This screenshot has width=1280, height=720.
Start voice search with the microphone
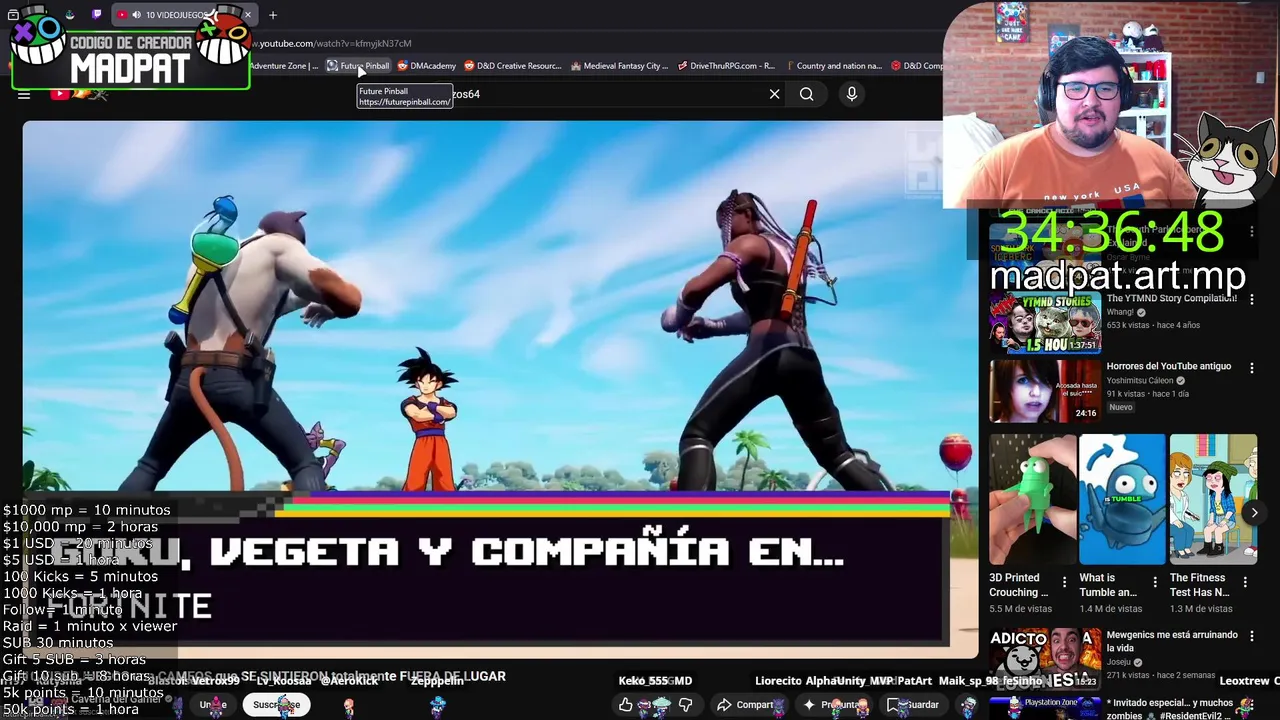coord(852,94)
